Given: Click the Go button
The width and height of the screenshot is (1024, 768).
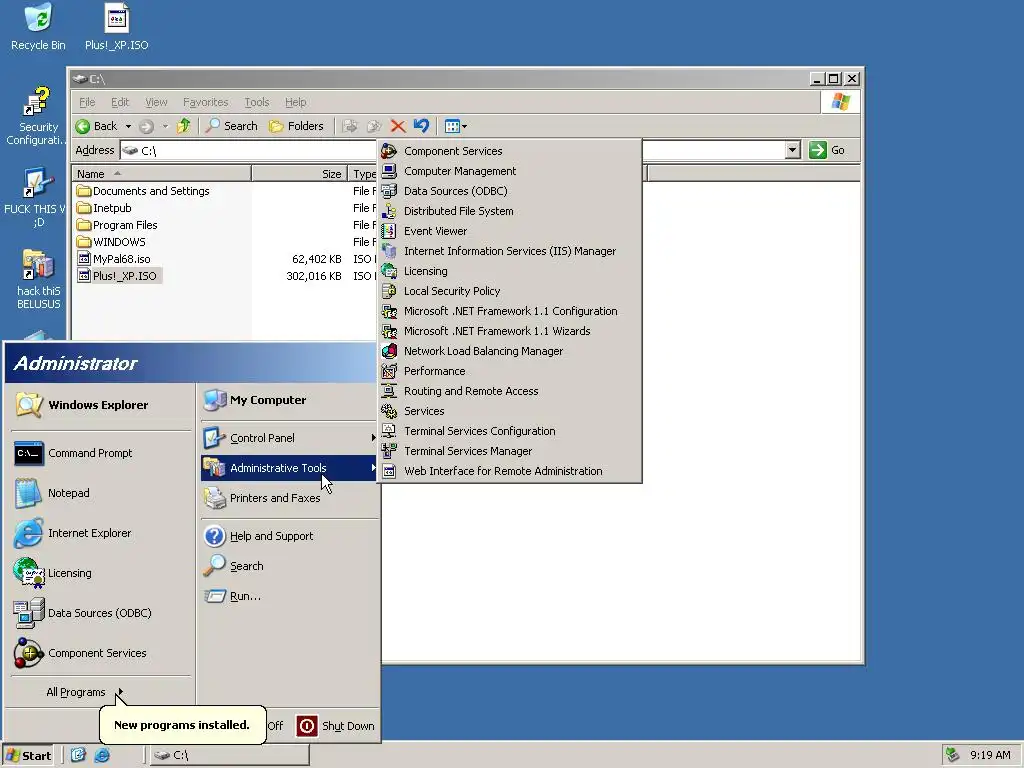Looking at the screenshot, I should point(827,150).
